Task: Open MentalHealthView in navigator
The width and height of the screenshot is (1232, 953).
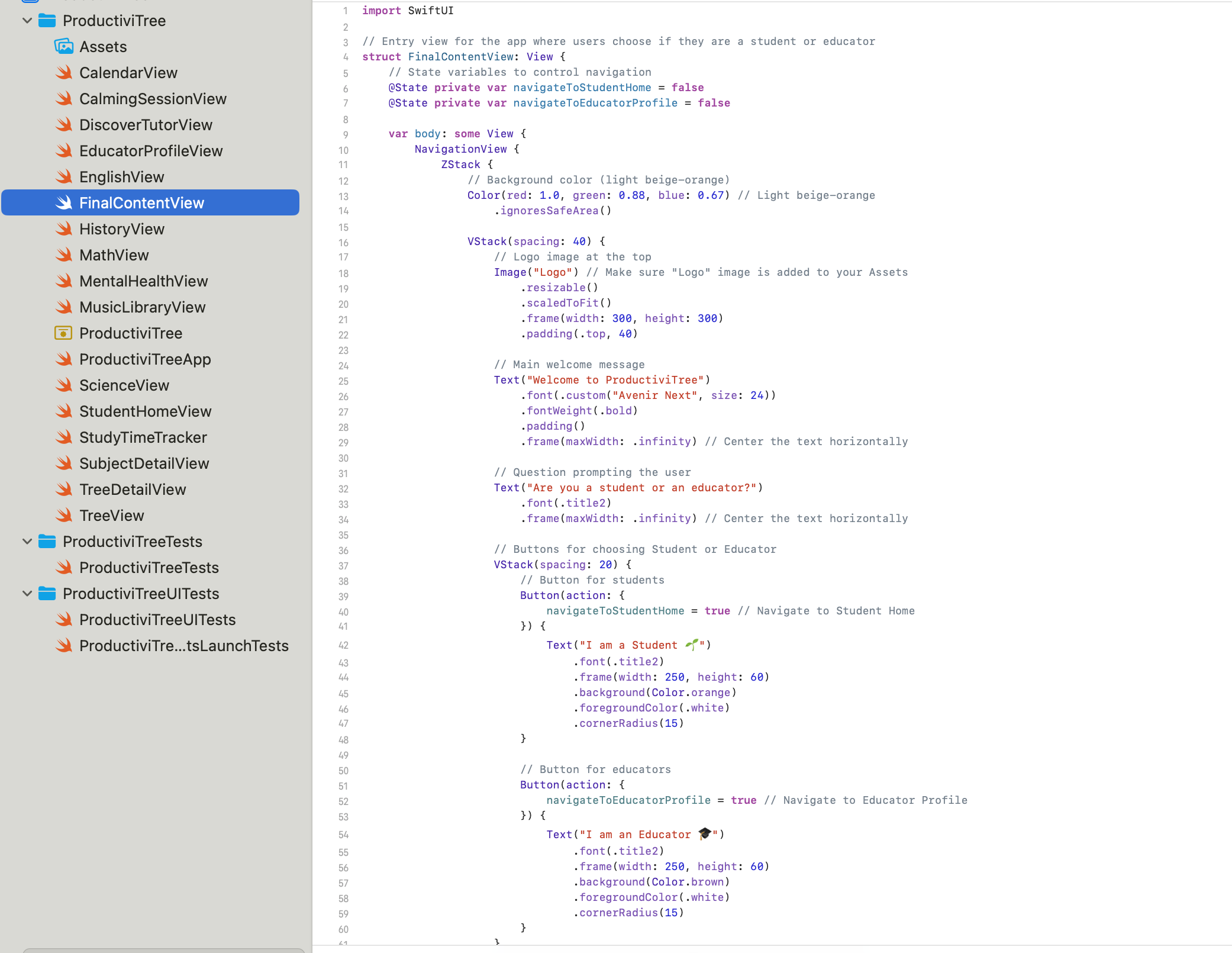Action: (143, 281)
